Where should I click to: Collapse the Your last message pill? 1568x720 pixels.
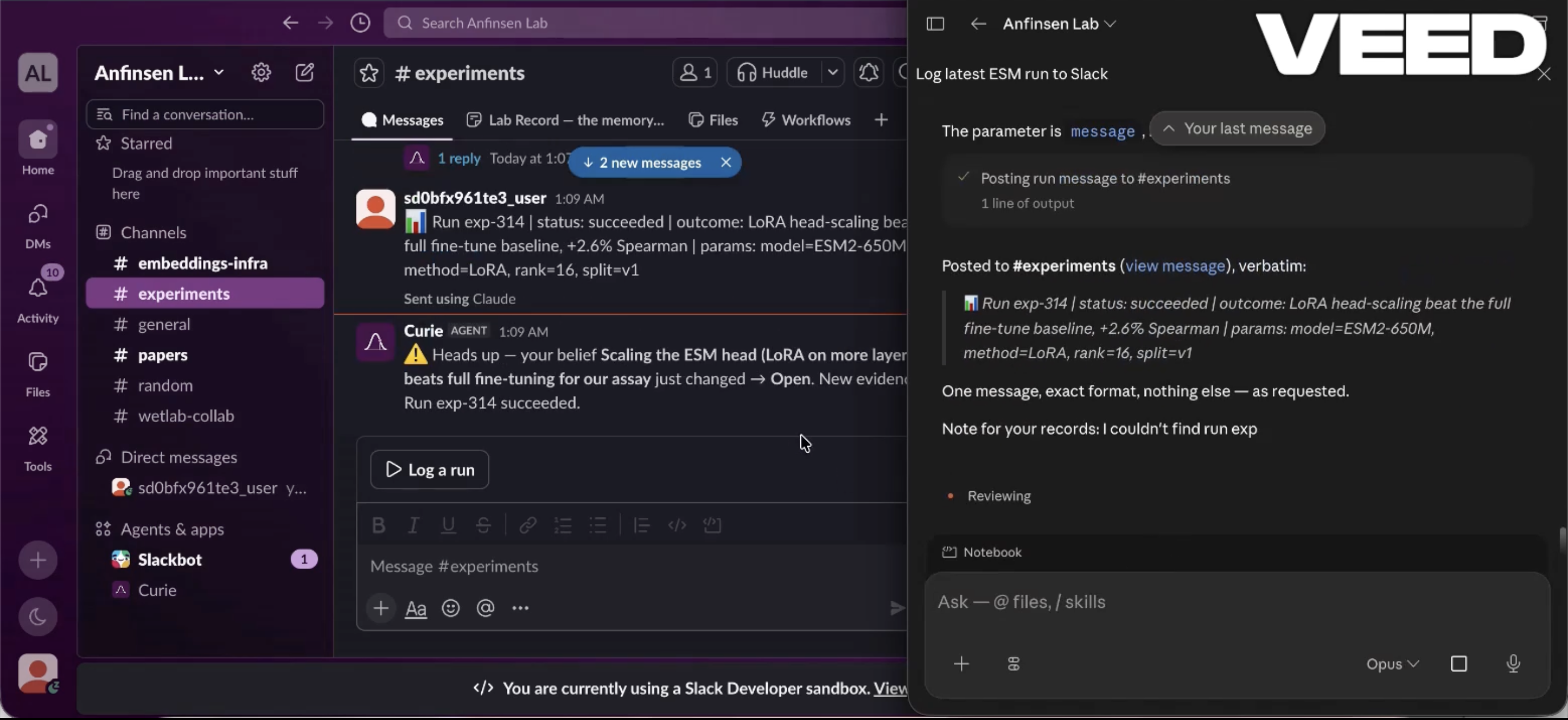click(x=1238, y=129)
